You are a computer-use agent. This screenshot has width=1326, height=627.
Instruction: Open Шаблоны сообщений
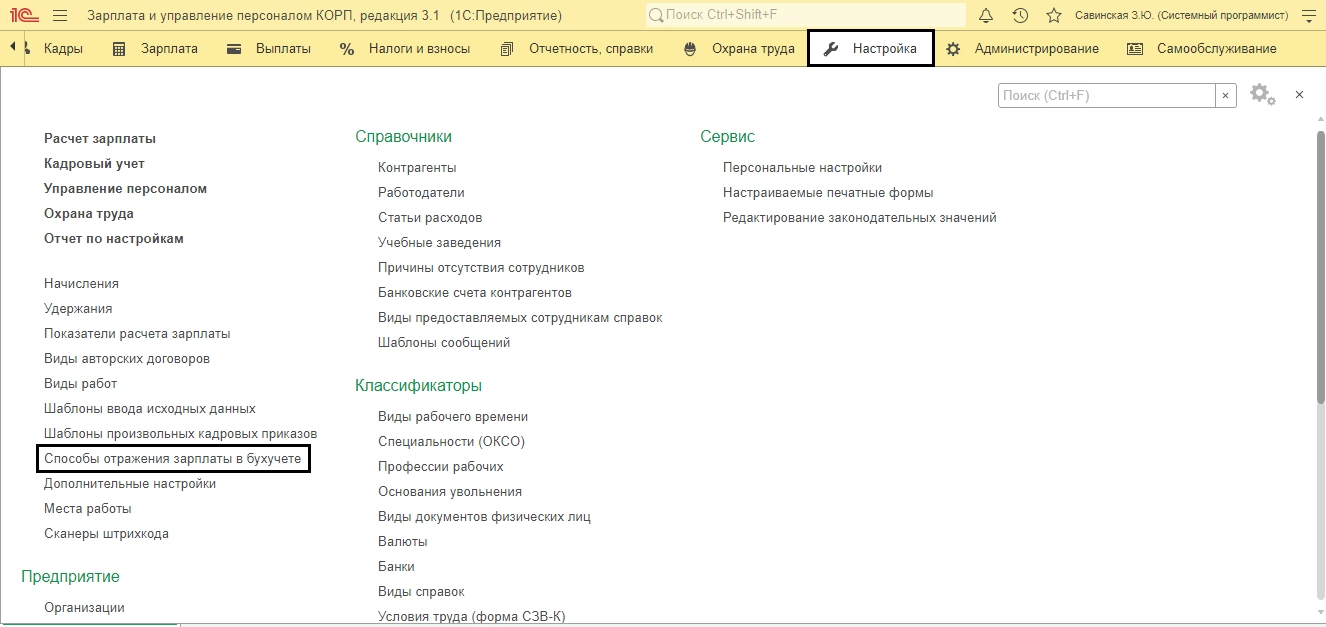[x=444, y=342]
